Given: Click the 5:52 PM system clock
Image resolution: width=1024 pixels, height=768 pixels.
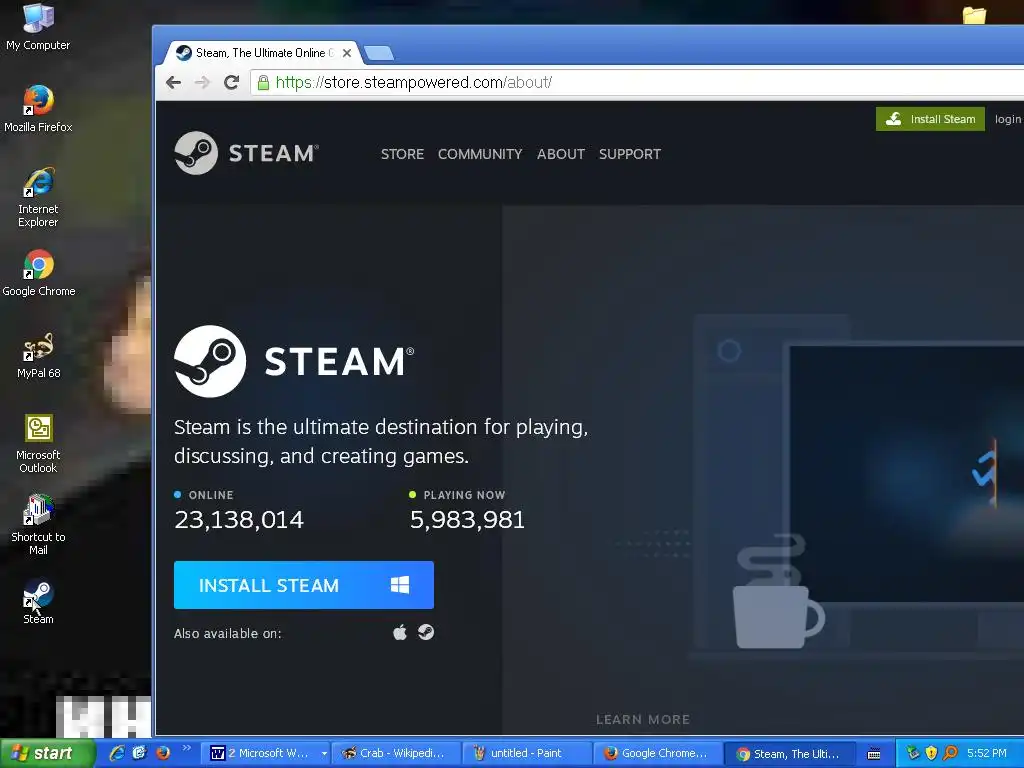Looking at the screenshot, I should coord(987,753).
